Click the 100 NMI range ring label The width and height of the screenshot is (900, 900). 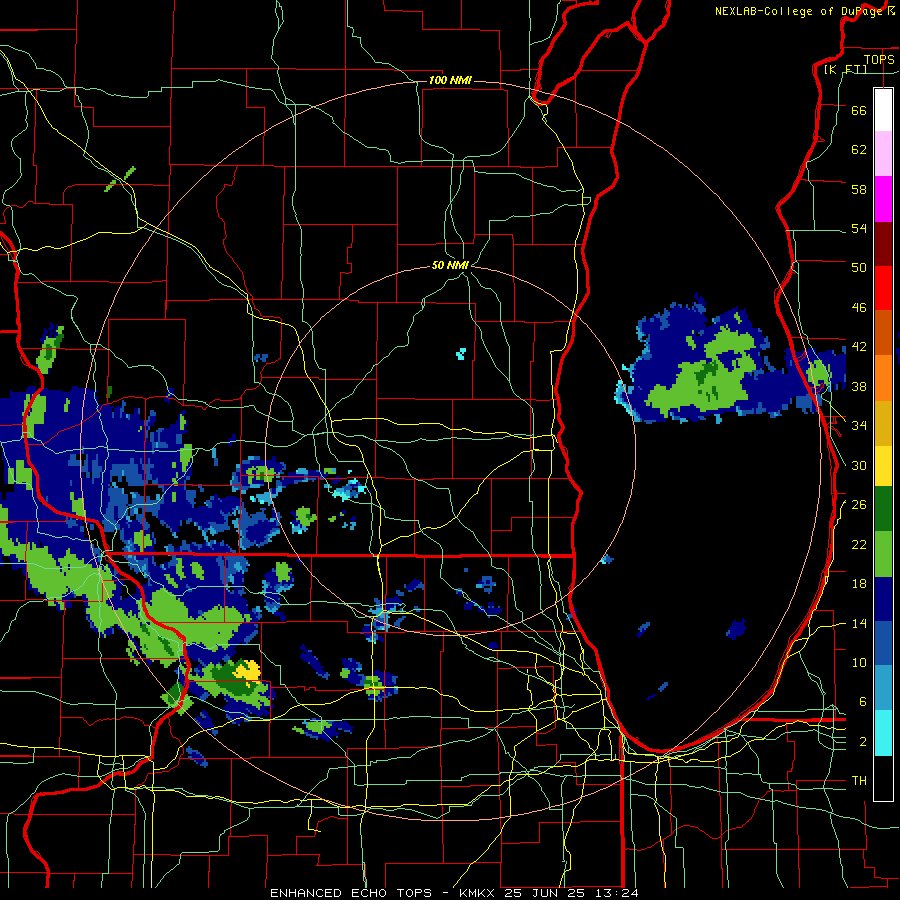tap(450, 80)
